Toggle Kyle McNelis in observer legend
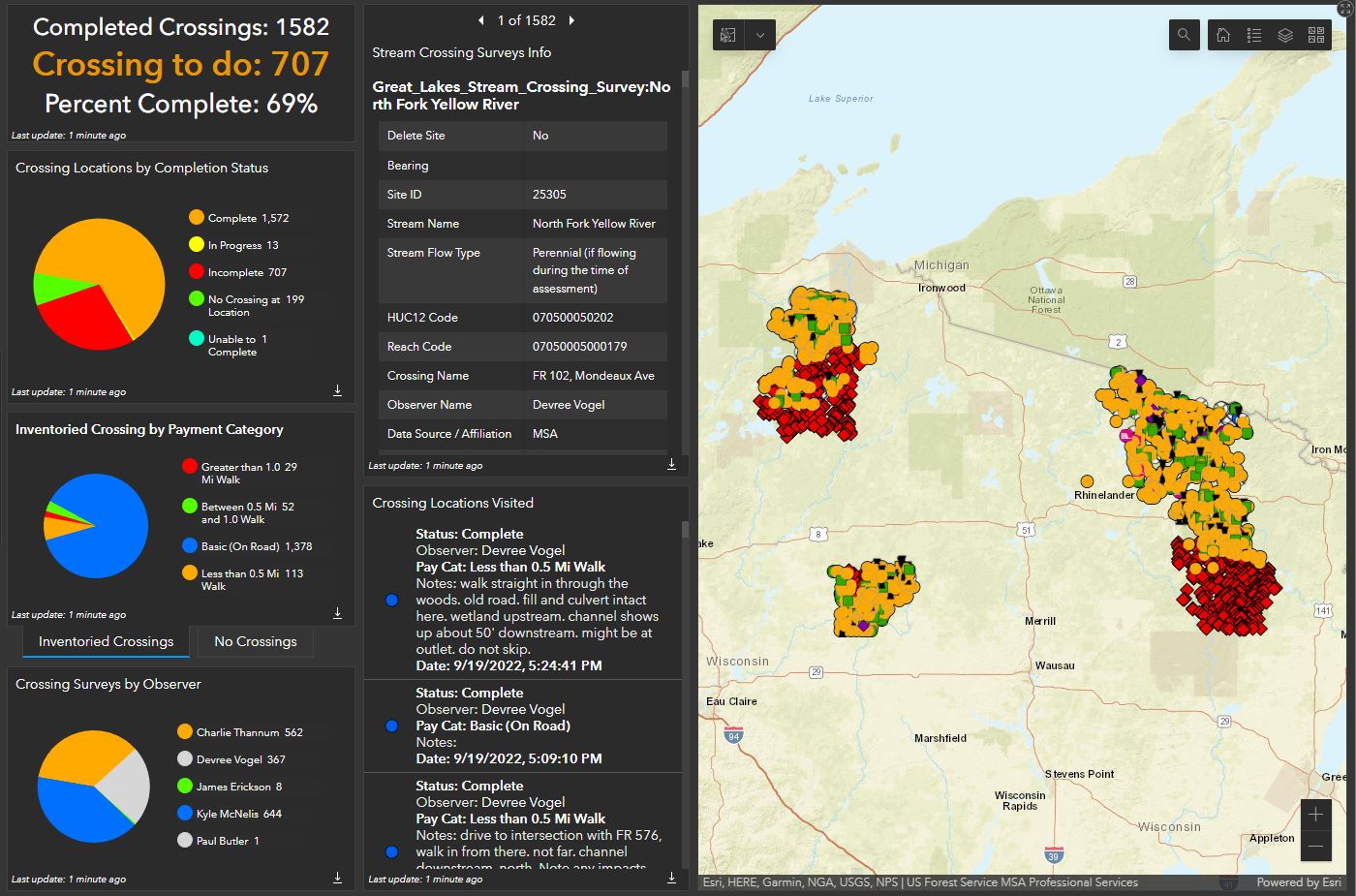 pos(237,814)
